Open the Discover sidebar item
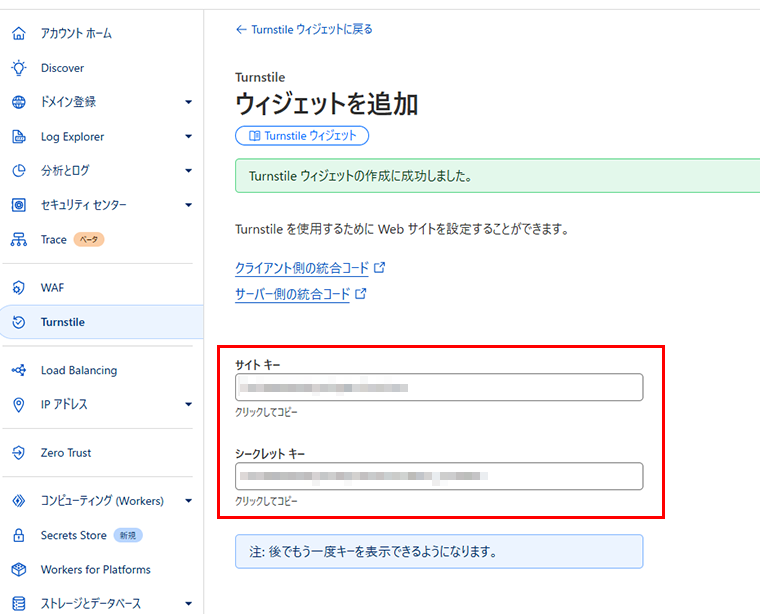Viewport: 760px width, 614px height. tap(62, 68)
